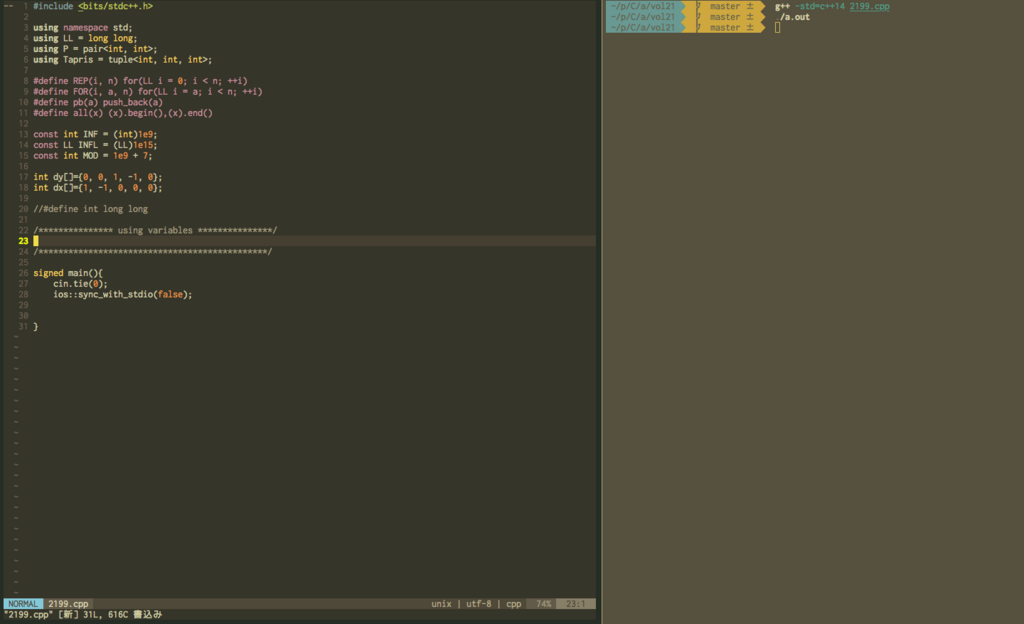This screenshot has width=1024, height=624.
Task: Click the "#define all(x)" macro line
Action: coord(123,113)
